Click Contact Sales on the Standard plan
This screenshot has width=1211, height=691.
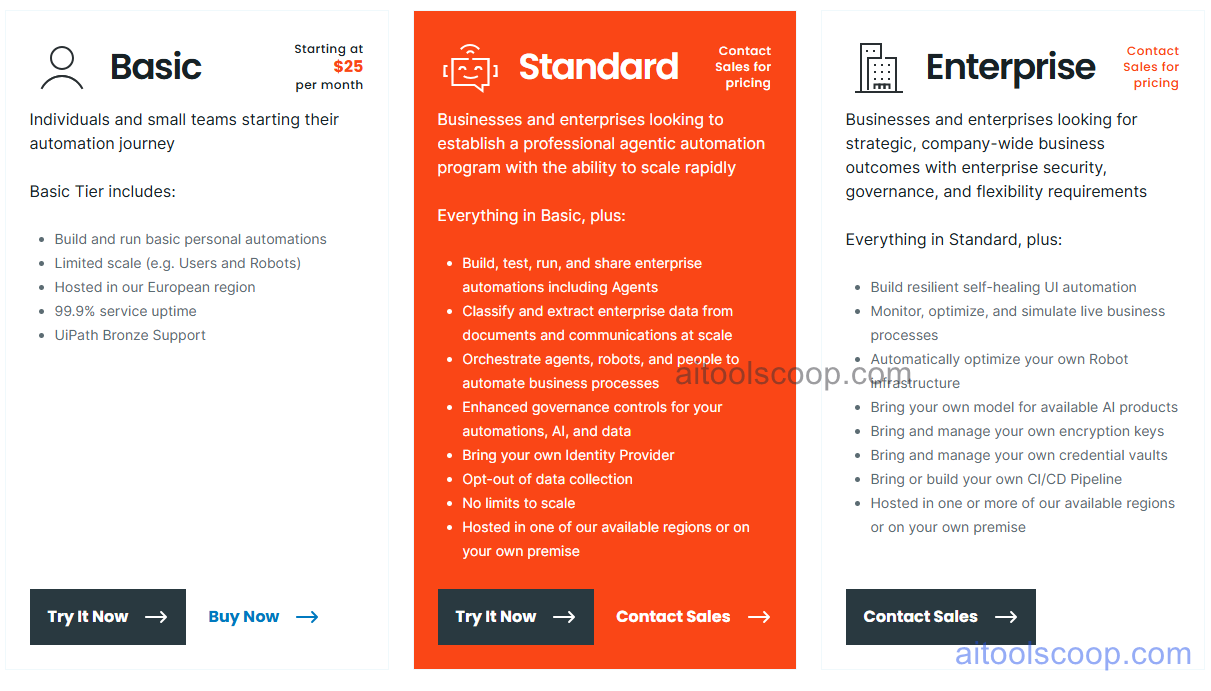(x=673, y=617)
